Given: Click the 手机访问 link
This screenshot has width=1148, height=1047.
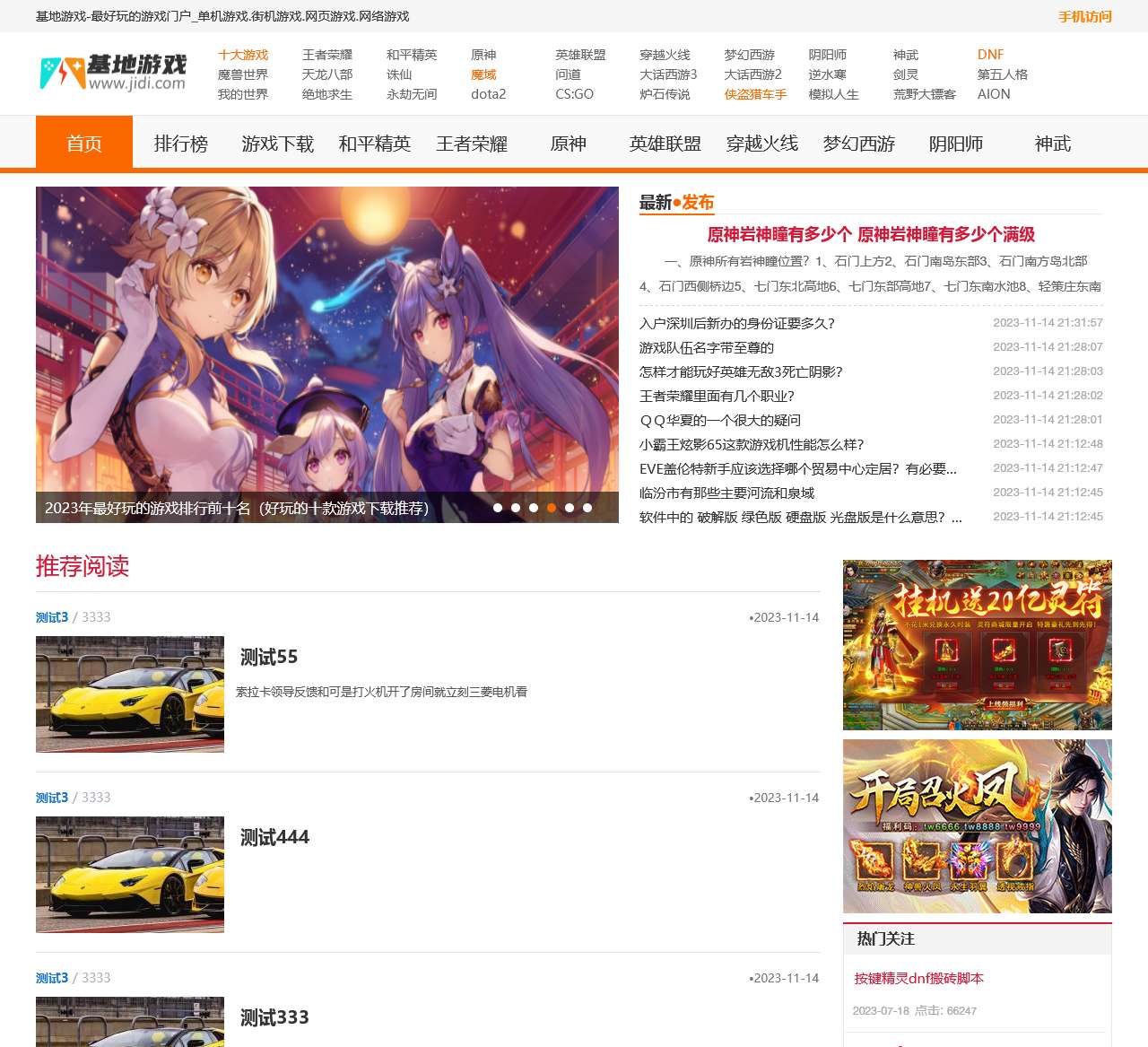Looking at the screenshot, I should click(1085, 16).
